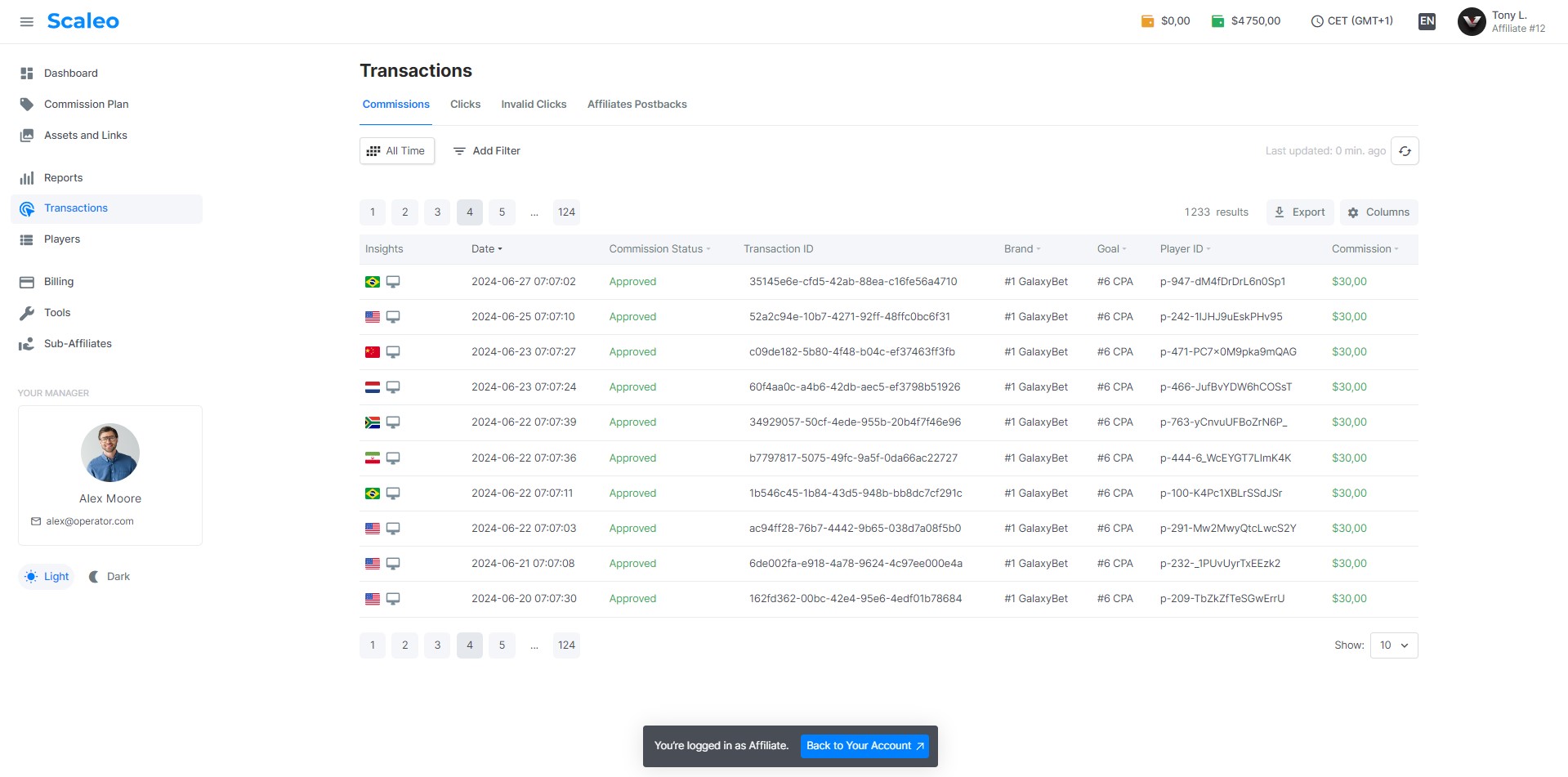Select the Billing card icon
1568x777 pixels.
(x=27, y=281)
